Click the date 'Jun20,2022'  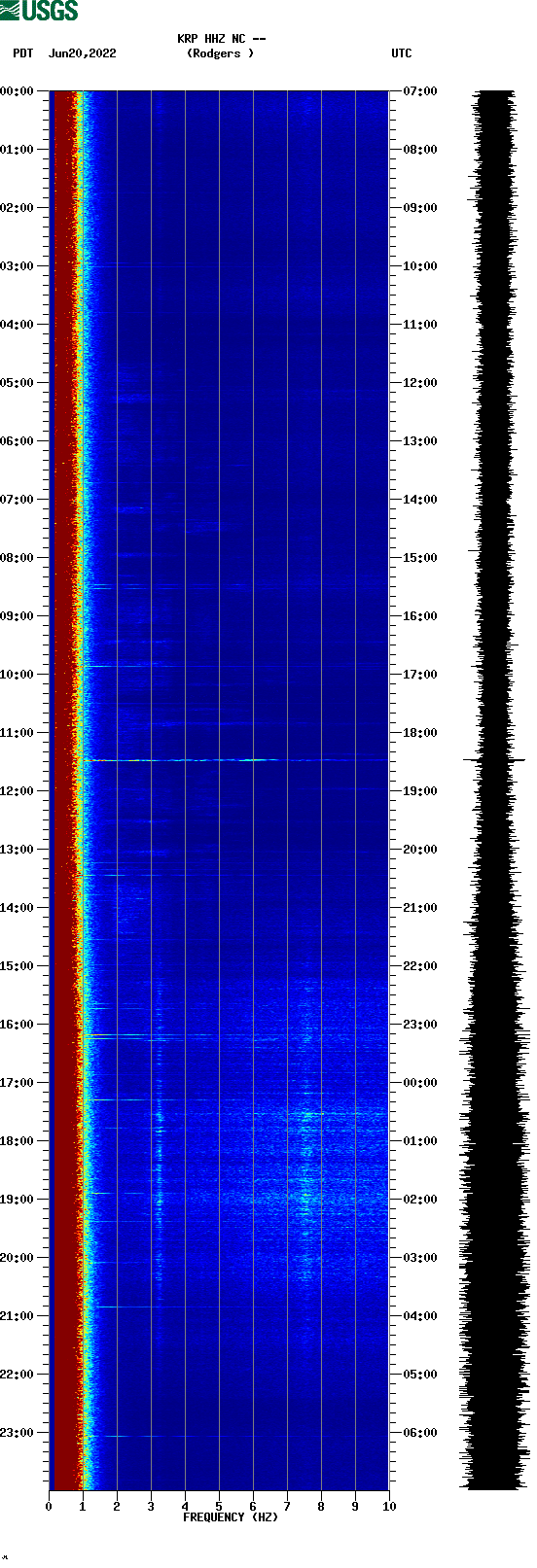coord(83,53)
